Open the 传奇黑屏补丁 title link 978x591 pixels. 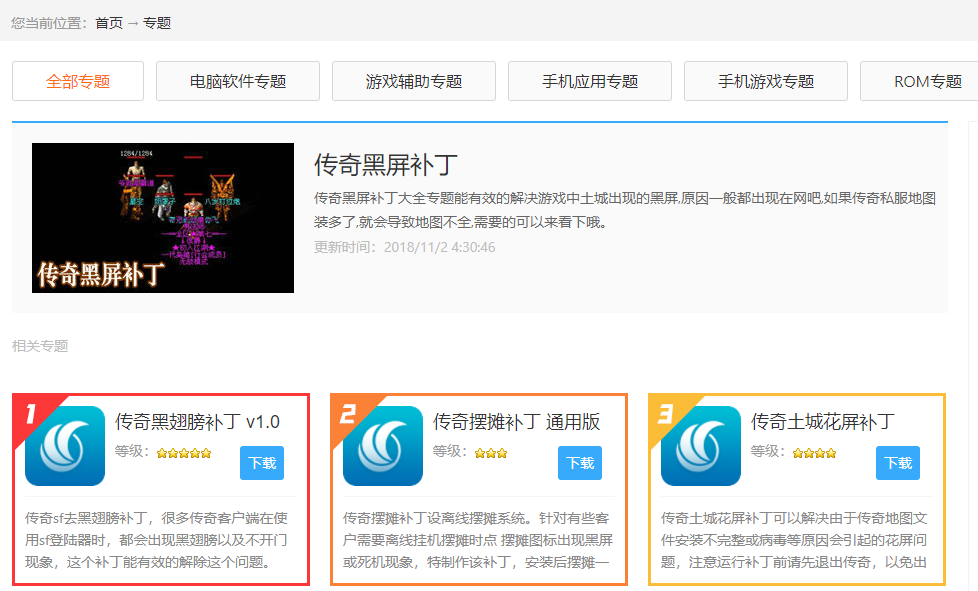click(x=386, y=165)
